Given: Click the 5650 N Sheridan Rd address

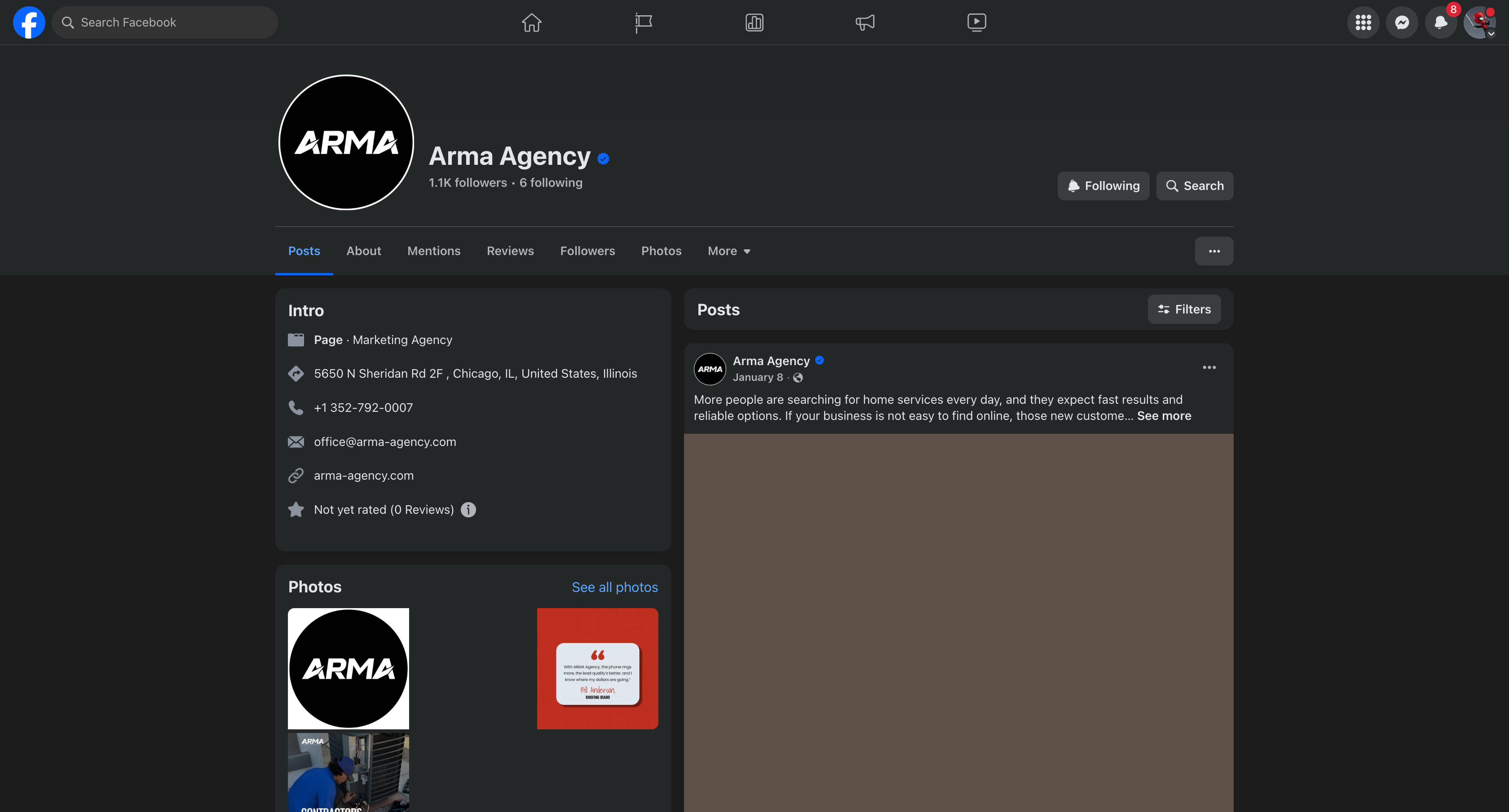Looking at the screenshot, I should click(475, 374).
